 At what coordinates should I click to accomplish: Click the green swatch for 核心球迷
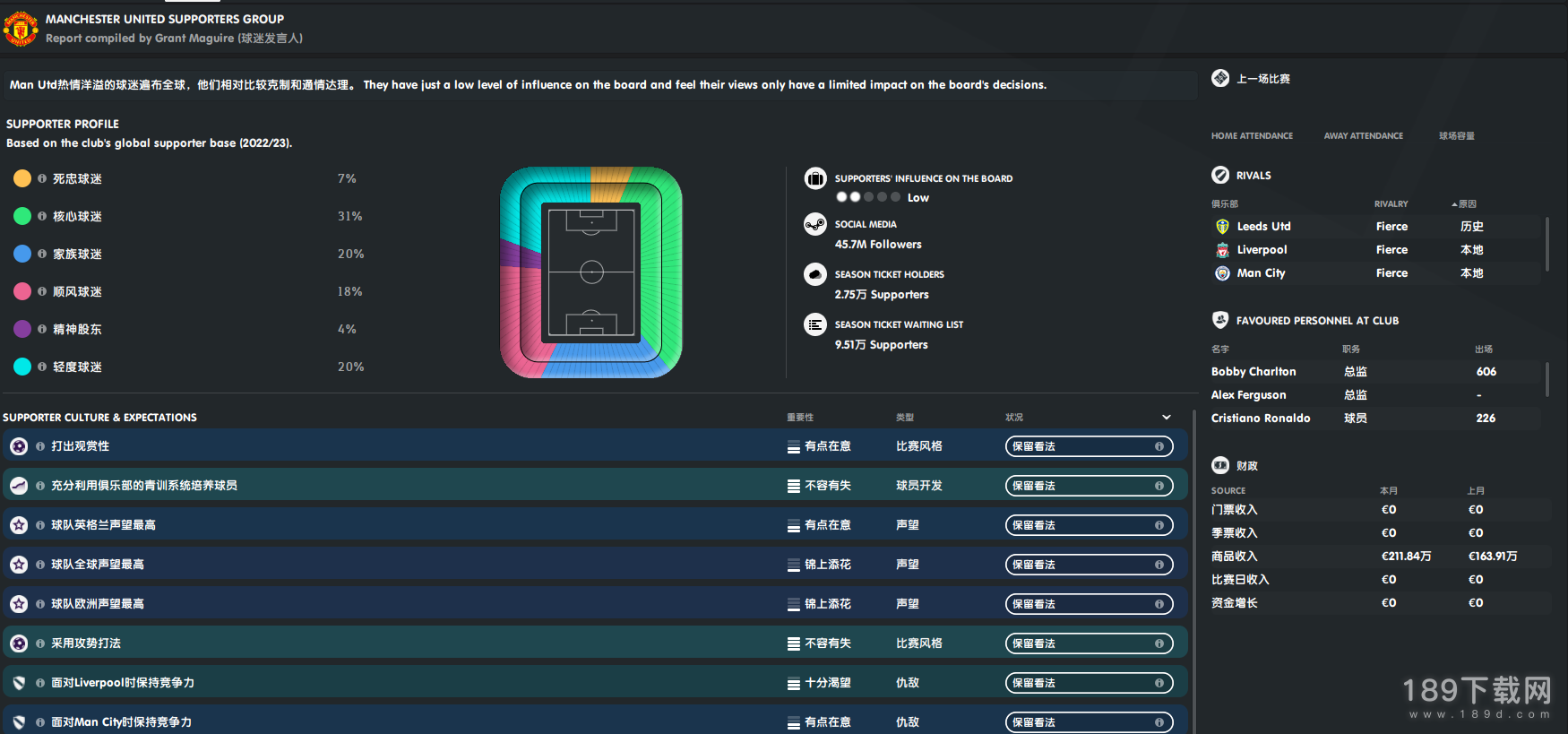coord(22,216)
